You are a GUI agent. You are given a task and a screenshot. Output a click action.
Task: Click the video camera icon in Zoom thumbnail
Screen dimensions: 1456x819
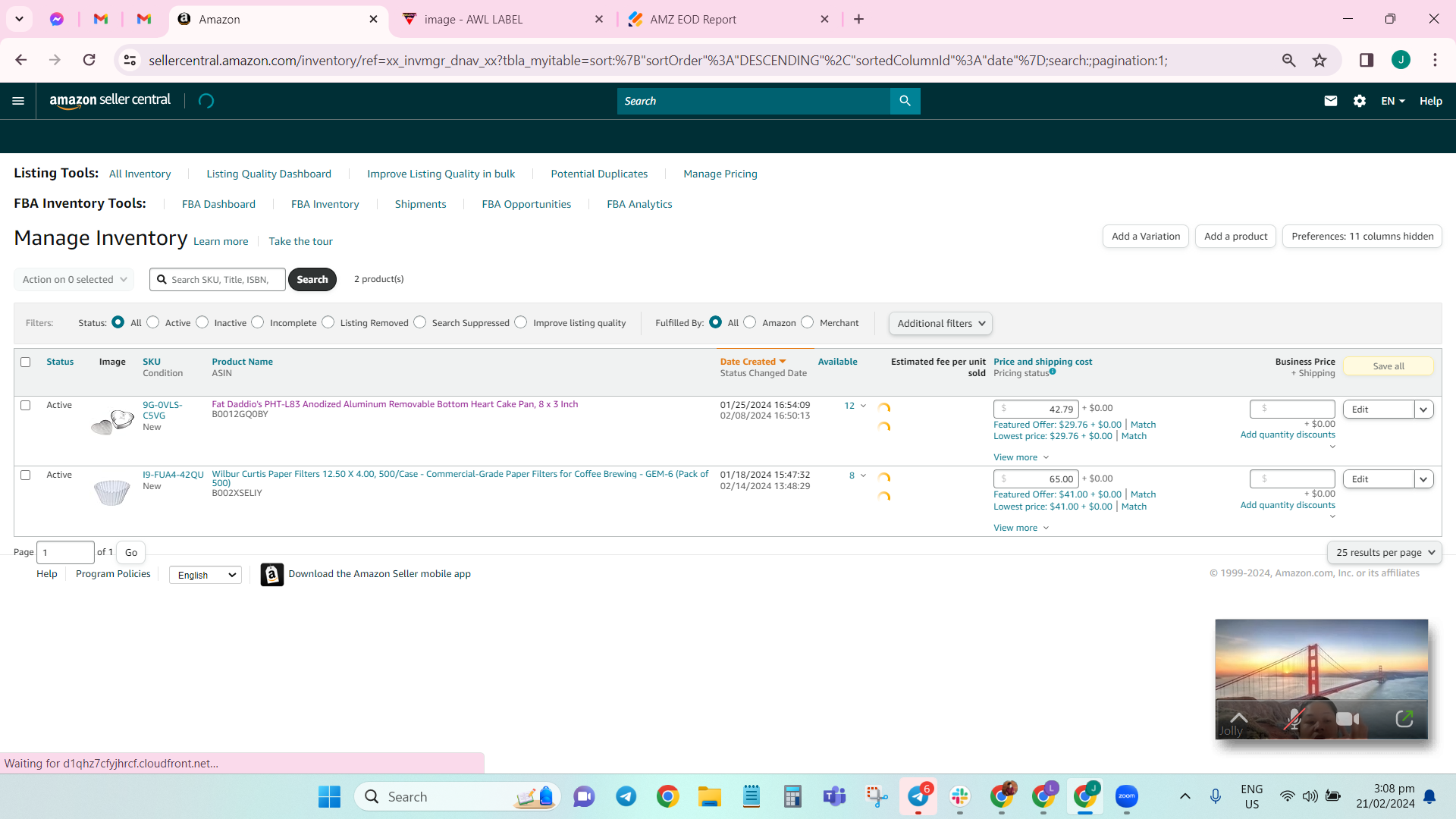pyautogui.click(x=1348, y=719)
